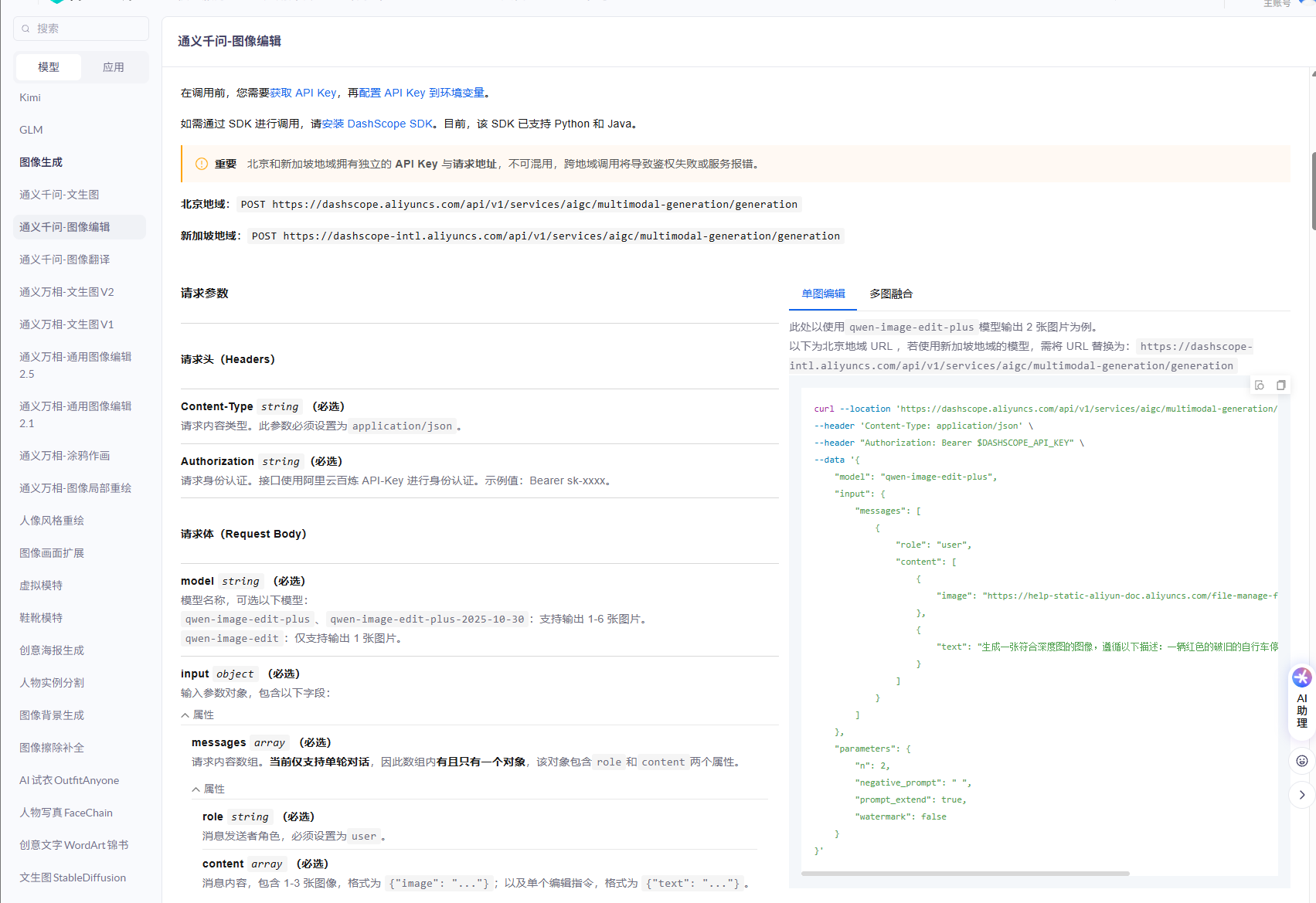Click the icon left of the copy button
Screen dimensions: 1316x903
(1260, 385)
